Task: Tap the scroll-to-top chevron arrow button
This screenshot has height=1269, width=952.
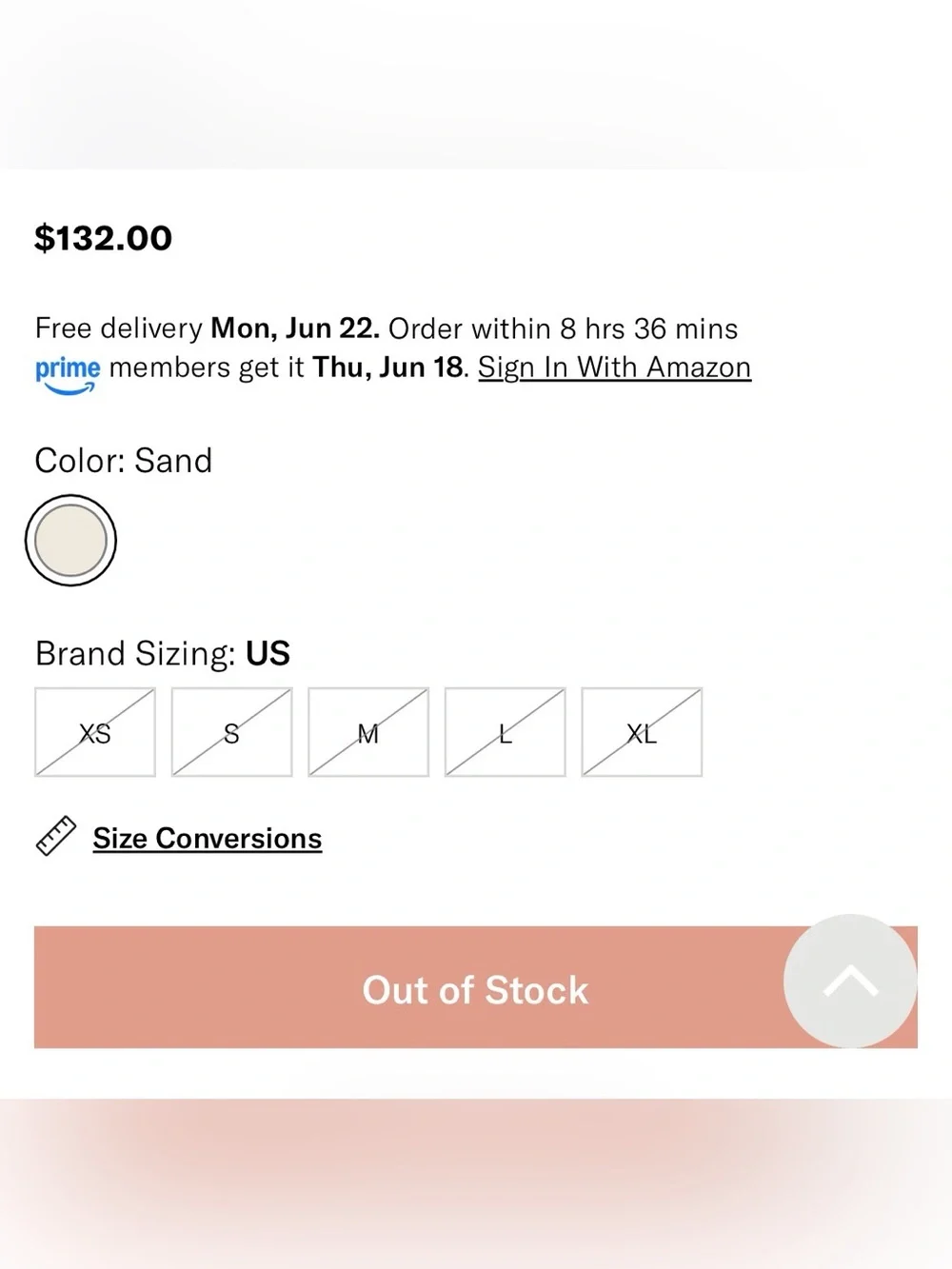Action: point(850,981)
